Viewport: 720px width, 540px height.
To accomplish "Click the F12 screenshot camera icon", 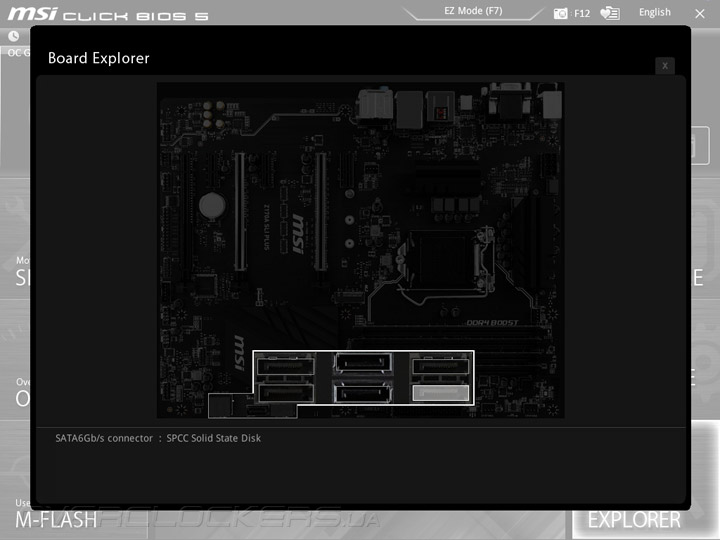I will (x=560, y=13).
